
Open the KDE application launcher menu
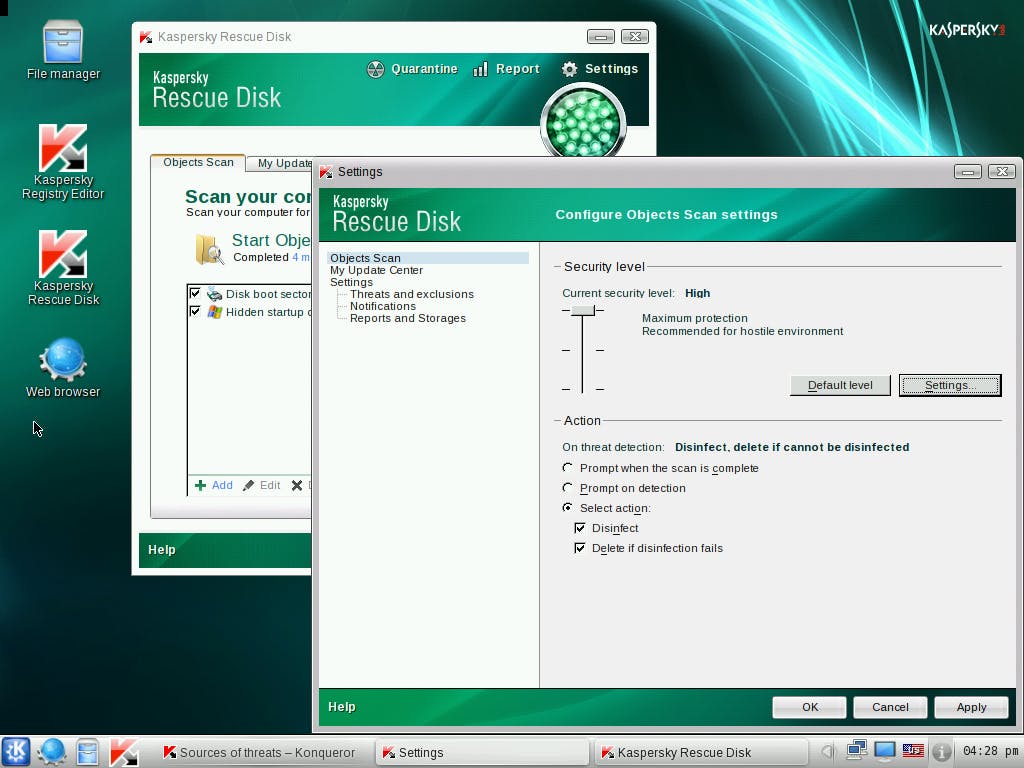pos(16,752)
